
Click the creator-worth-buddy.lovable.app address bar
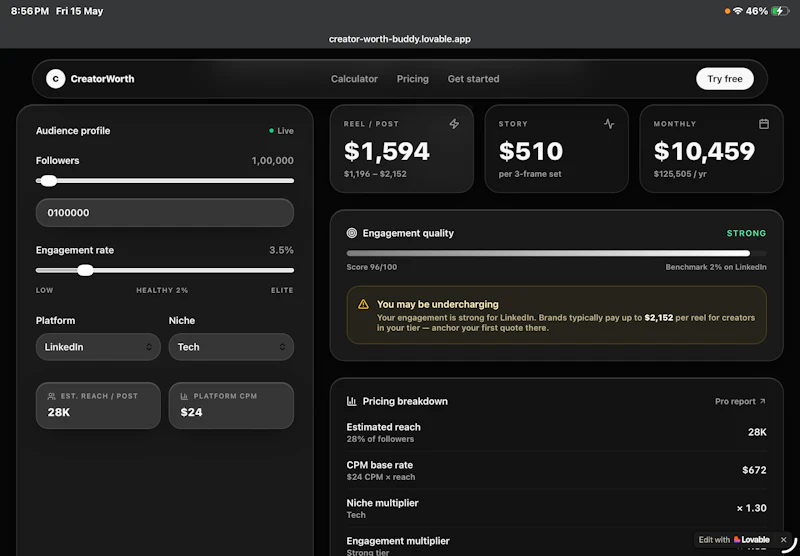click(399, 39)
